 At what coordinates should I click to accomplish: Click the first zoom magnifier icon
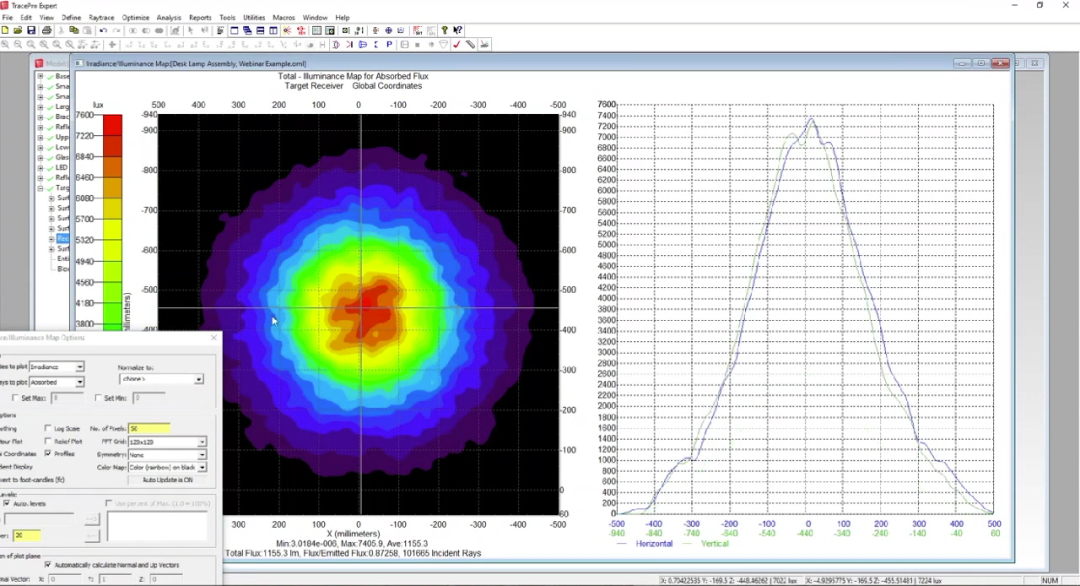click(x=5, y=44)
